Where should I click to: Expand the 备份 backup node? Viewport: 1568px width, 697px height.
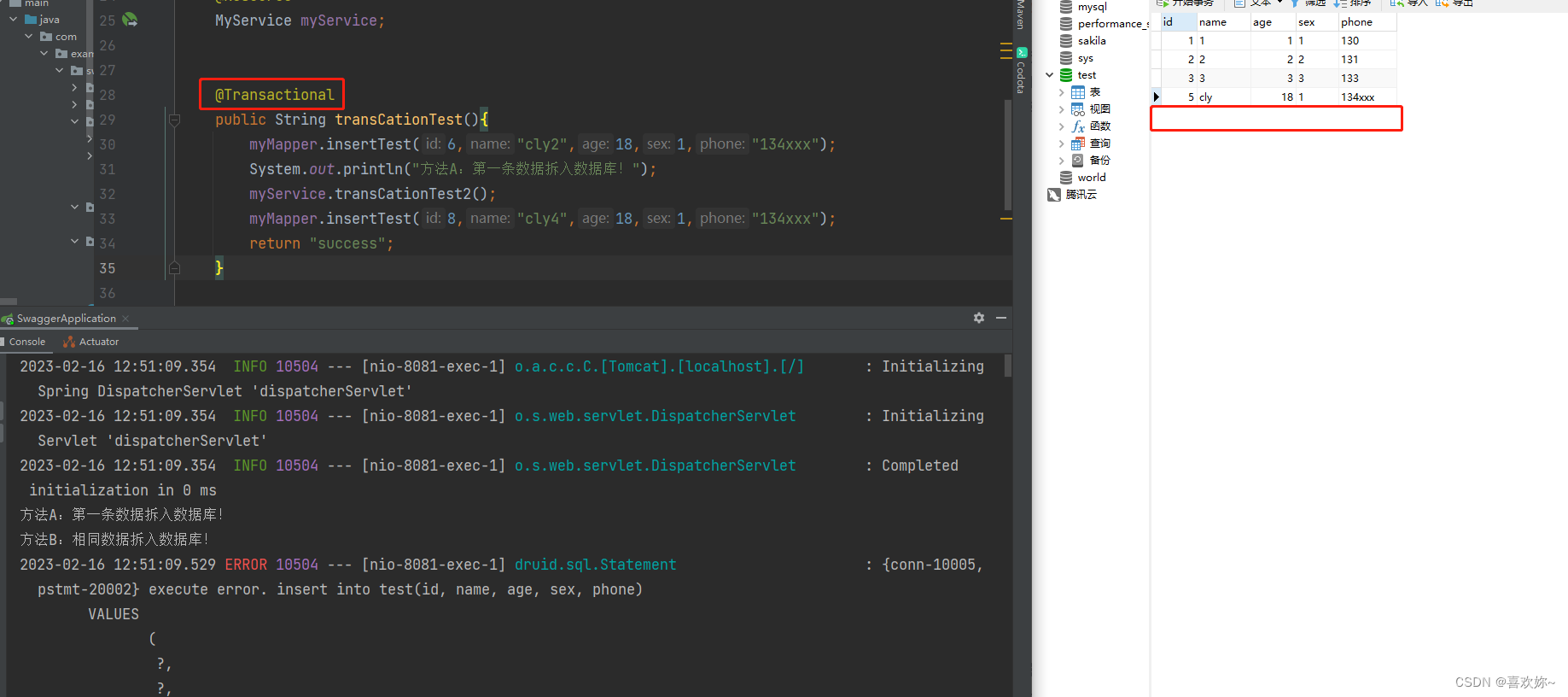coord(1062,161)
